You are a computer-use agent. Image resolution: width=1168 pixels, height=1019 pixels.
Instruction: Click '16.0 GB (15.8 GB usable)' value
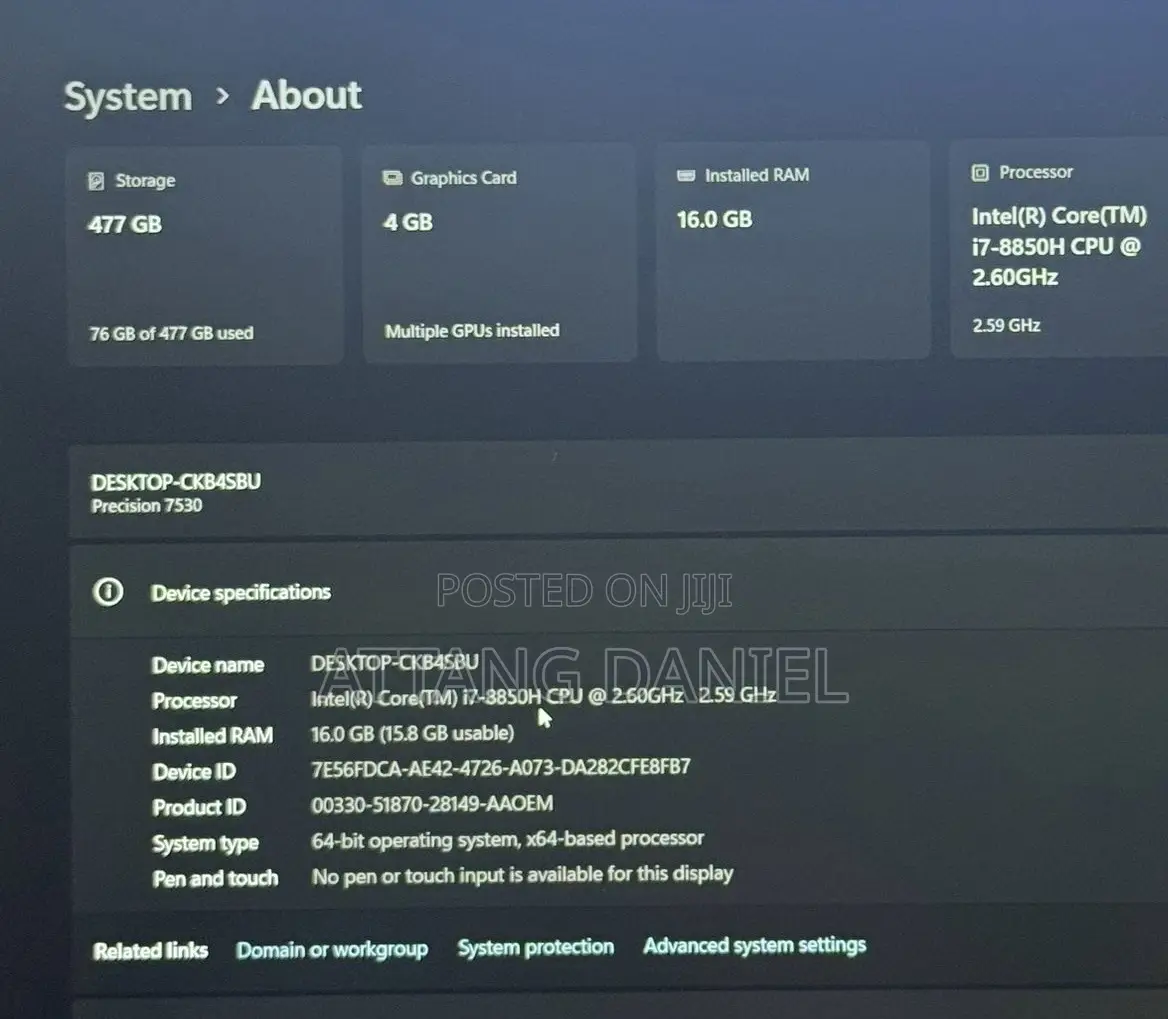click(412, 734)
